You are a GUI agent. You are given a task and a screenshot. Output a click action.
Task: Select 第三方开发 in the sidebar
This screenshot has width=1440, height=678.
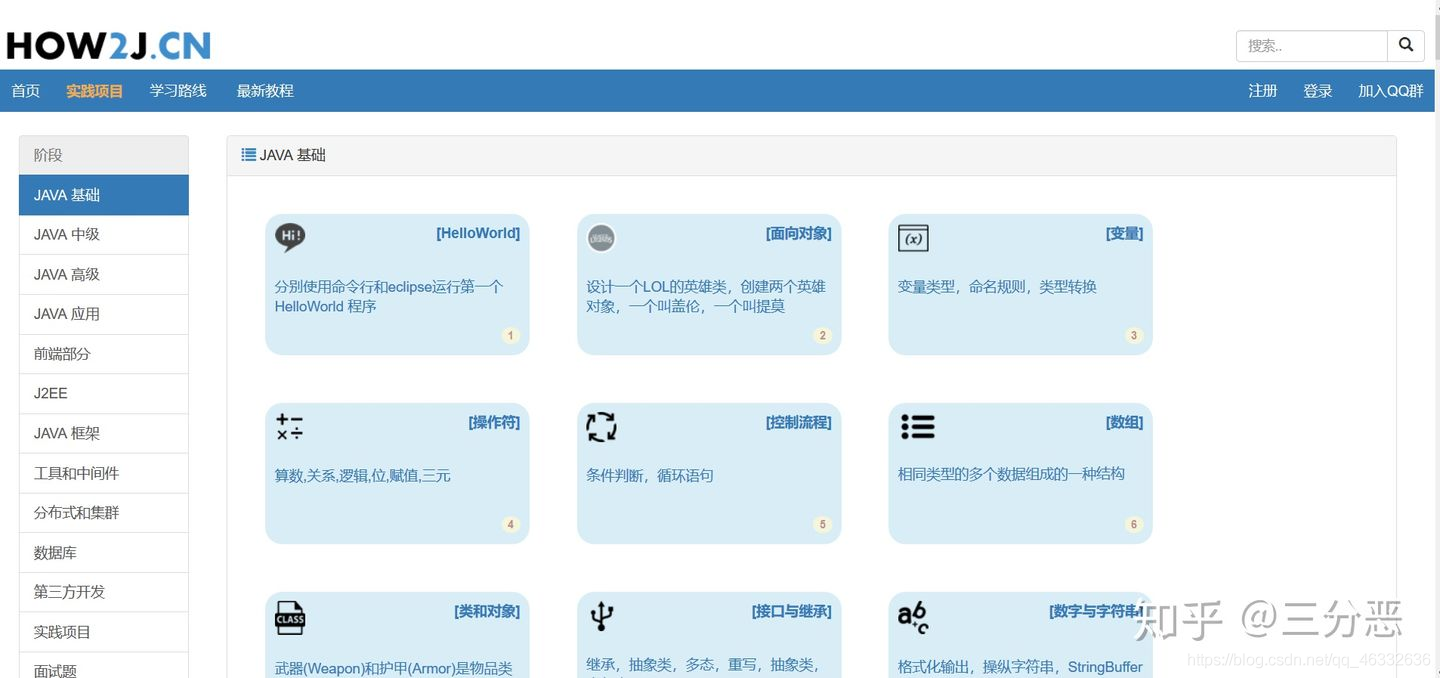[104, 592]
